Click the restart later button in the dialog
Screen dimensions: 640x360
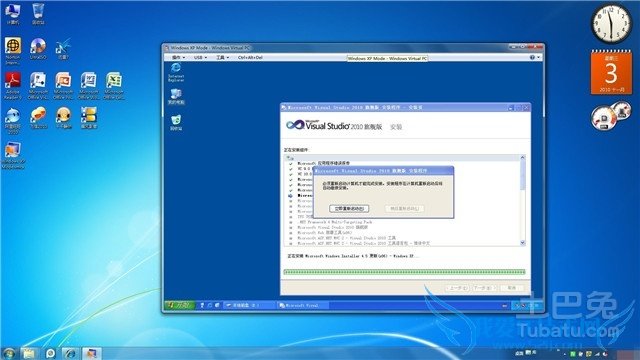tap(404, 209)
